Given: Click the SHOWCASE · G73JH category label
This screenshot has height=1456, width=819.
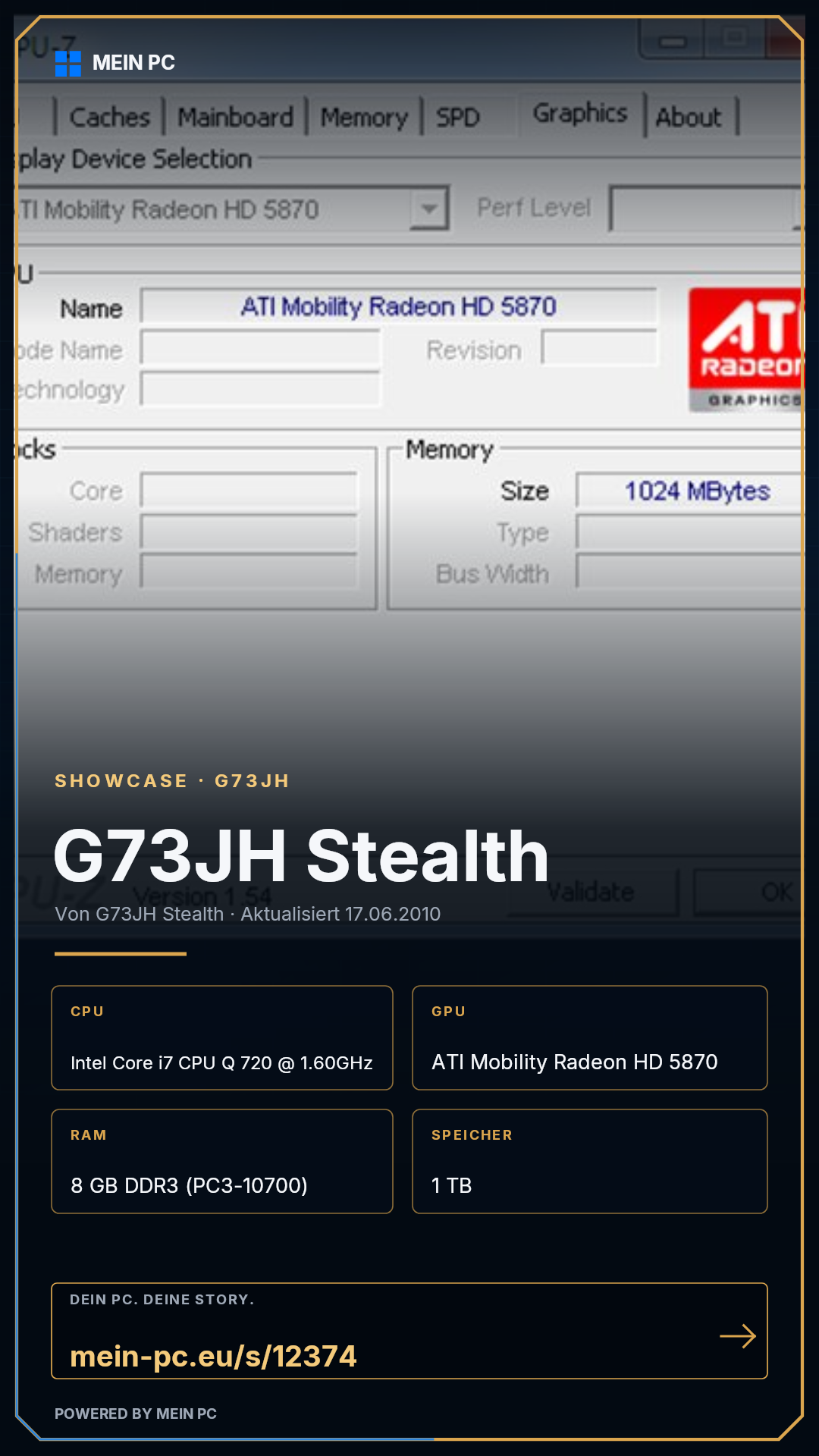Looking at the screenshot, I should (x=172, y=781).
